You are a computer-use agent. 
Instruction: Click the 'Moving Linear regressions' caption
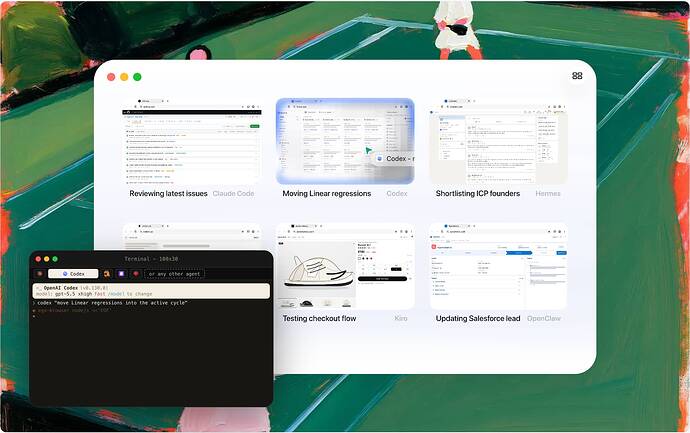coord(327,194)
